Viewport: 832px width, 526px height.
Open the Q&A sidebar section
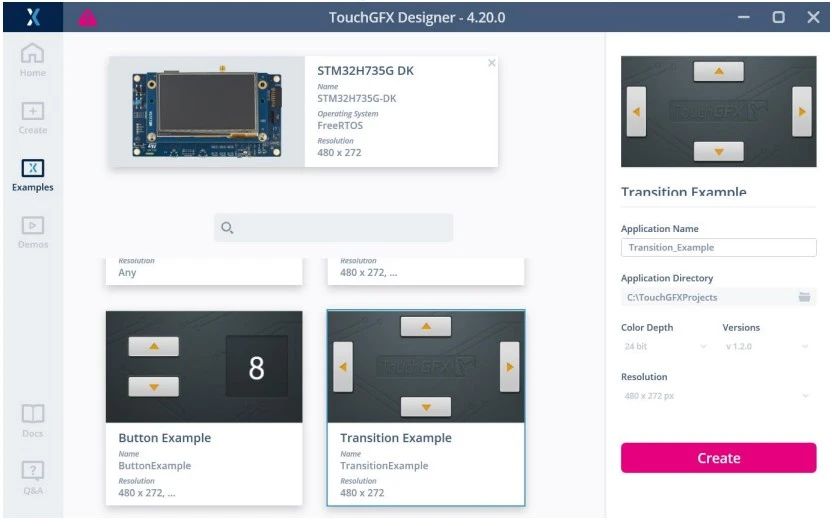point(32,478)
